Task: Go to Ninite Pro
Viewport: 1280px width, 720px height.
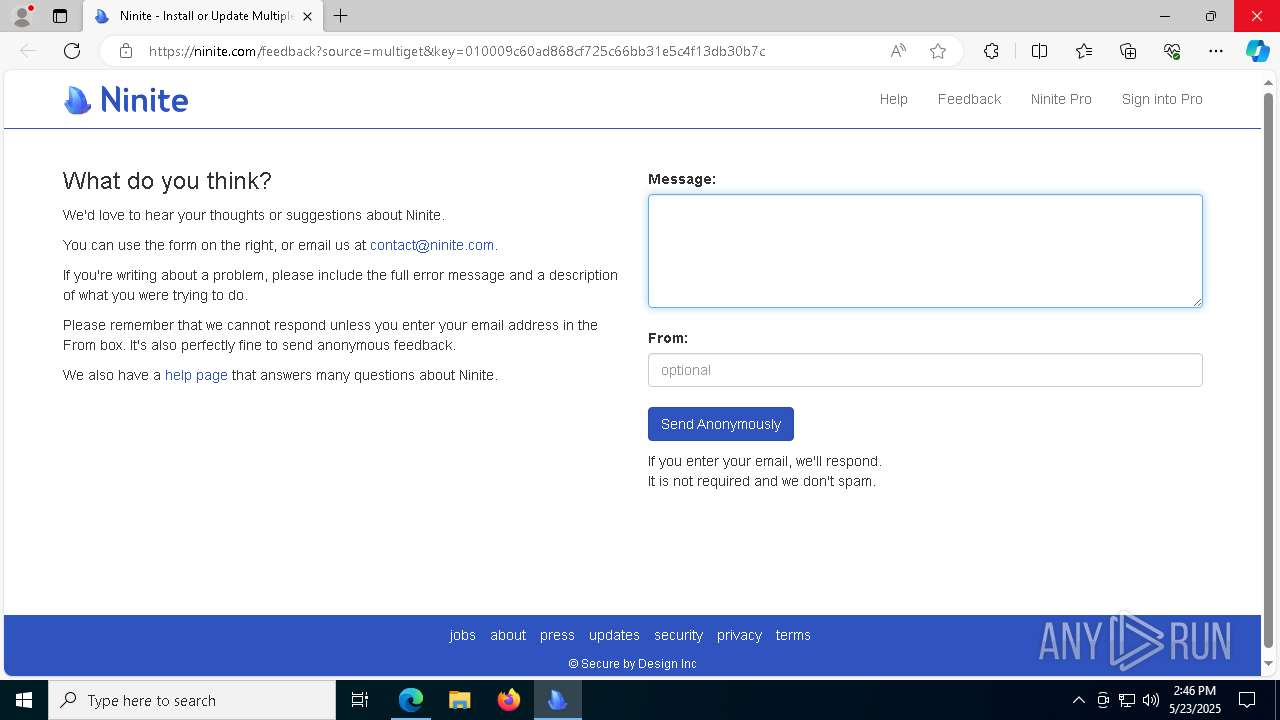Action: 1061,99
